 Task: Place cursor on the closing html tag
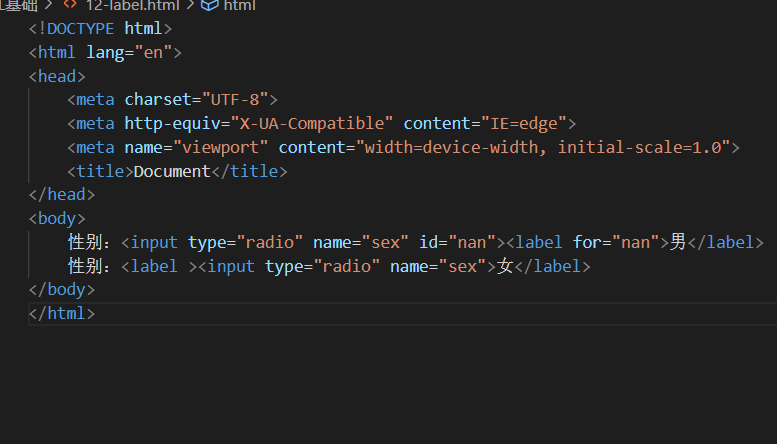point(62,314)
